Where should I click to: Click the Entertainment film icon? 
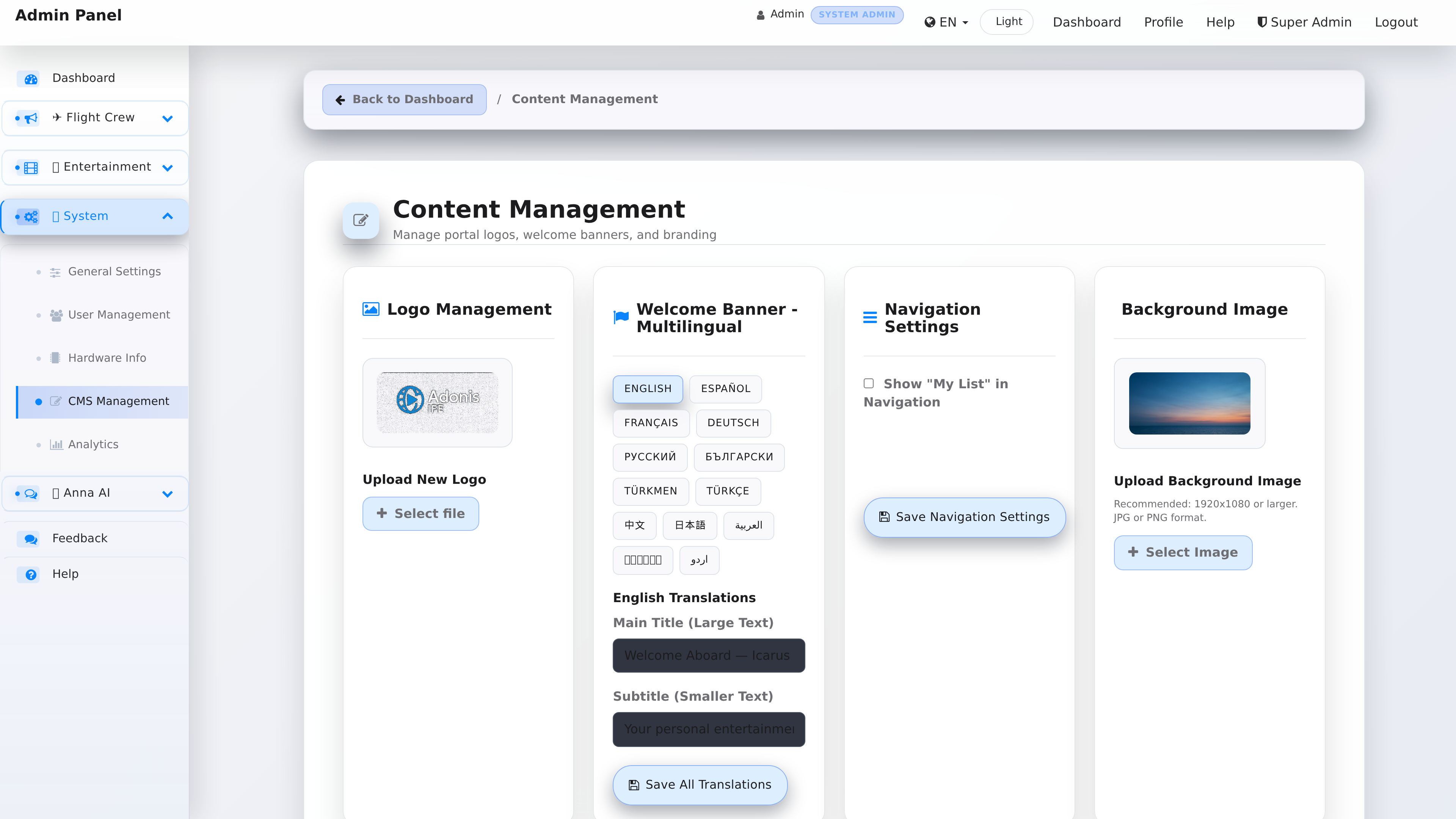(x=31, y=168)
